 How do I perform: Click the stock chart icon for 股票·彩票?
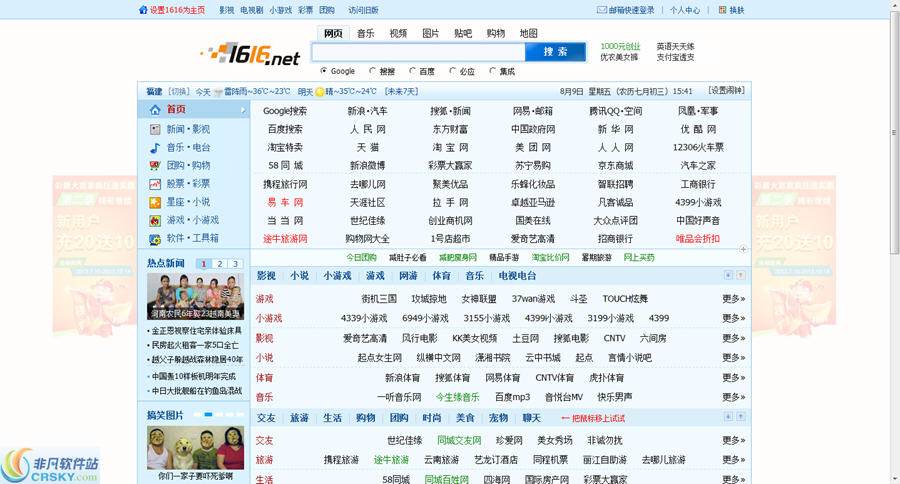click(155, 184)
